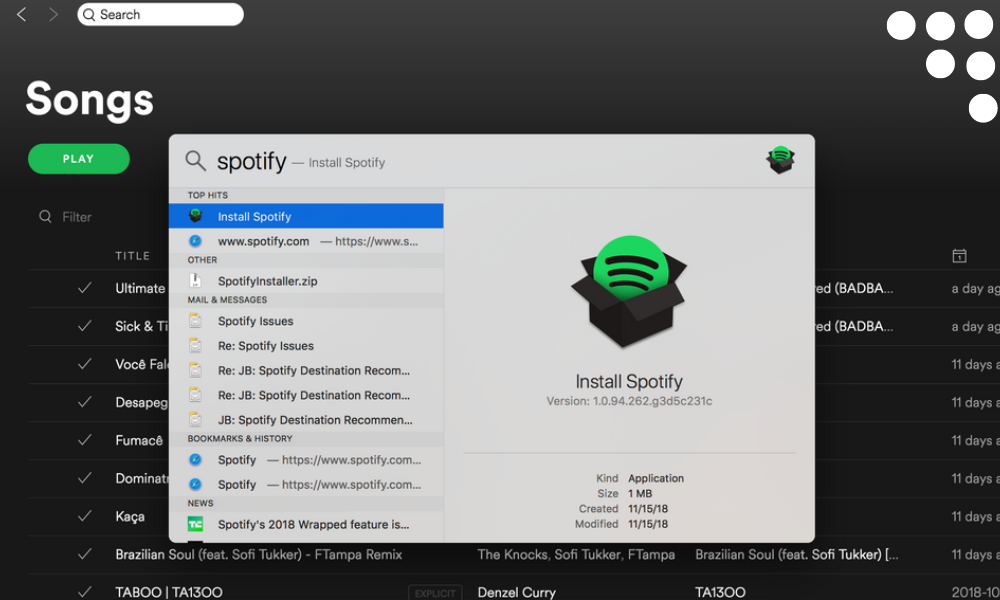1000x600 pixels.
Task: Click the Install Spotify row icon
Action: coord(195,216)
